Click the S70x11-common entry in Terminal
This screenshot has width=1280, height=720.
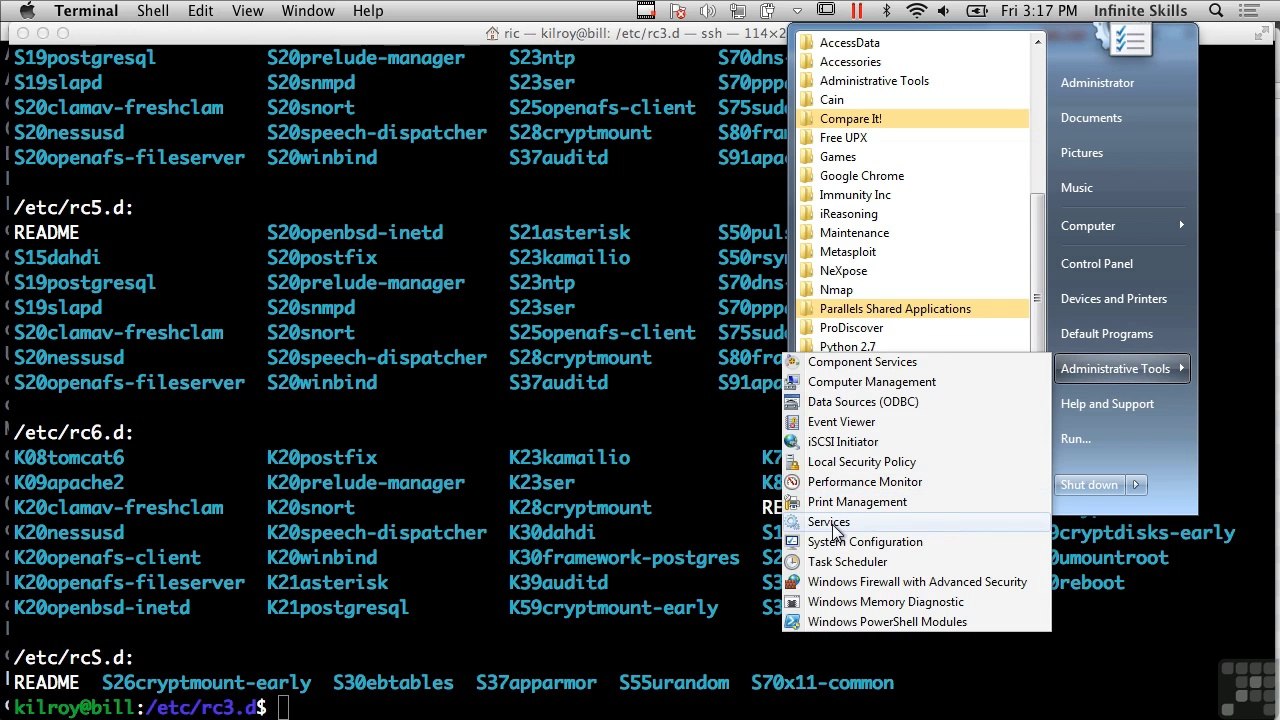point(822,683)
